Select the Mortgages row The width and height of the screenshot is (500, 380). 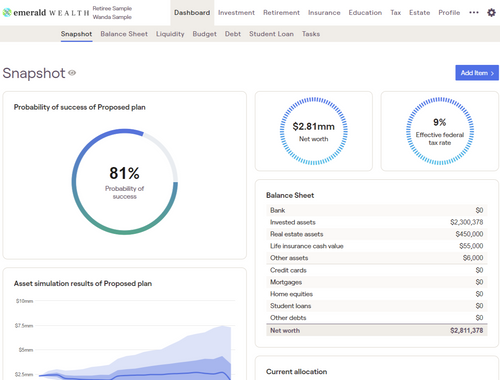click(377, 282)
